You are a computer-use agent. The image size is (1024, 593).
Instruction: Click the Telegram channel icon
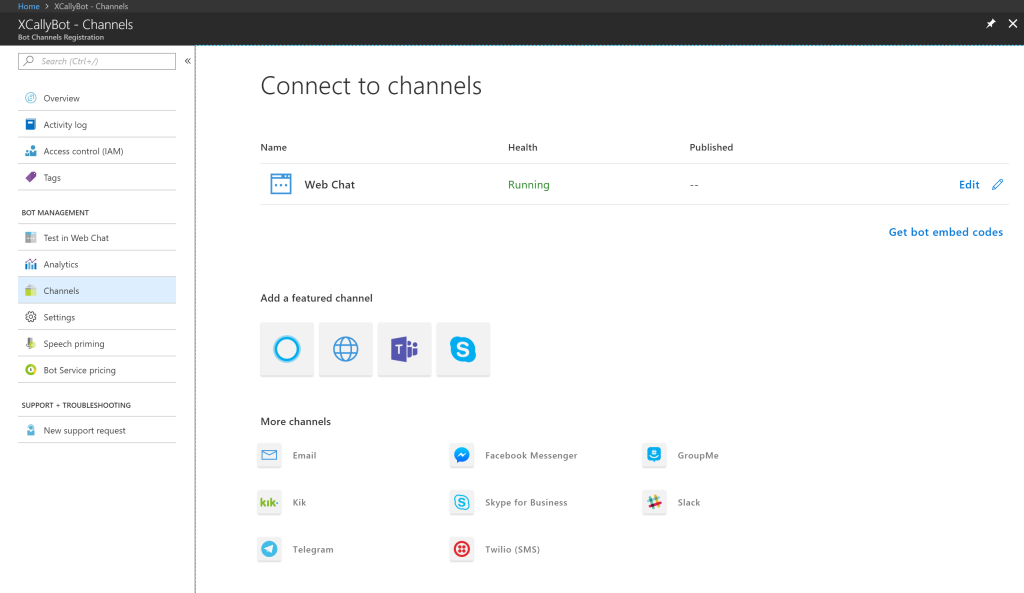(269, 549)
